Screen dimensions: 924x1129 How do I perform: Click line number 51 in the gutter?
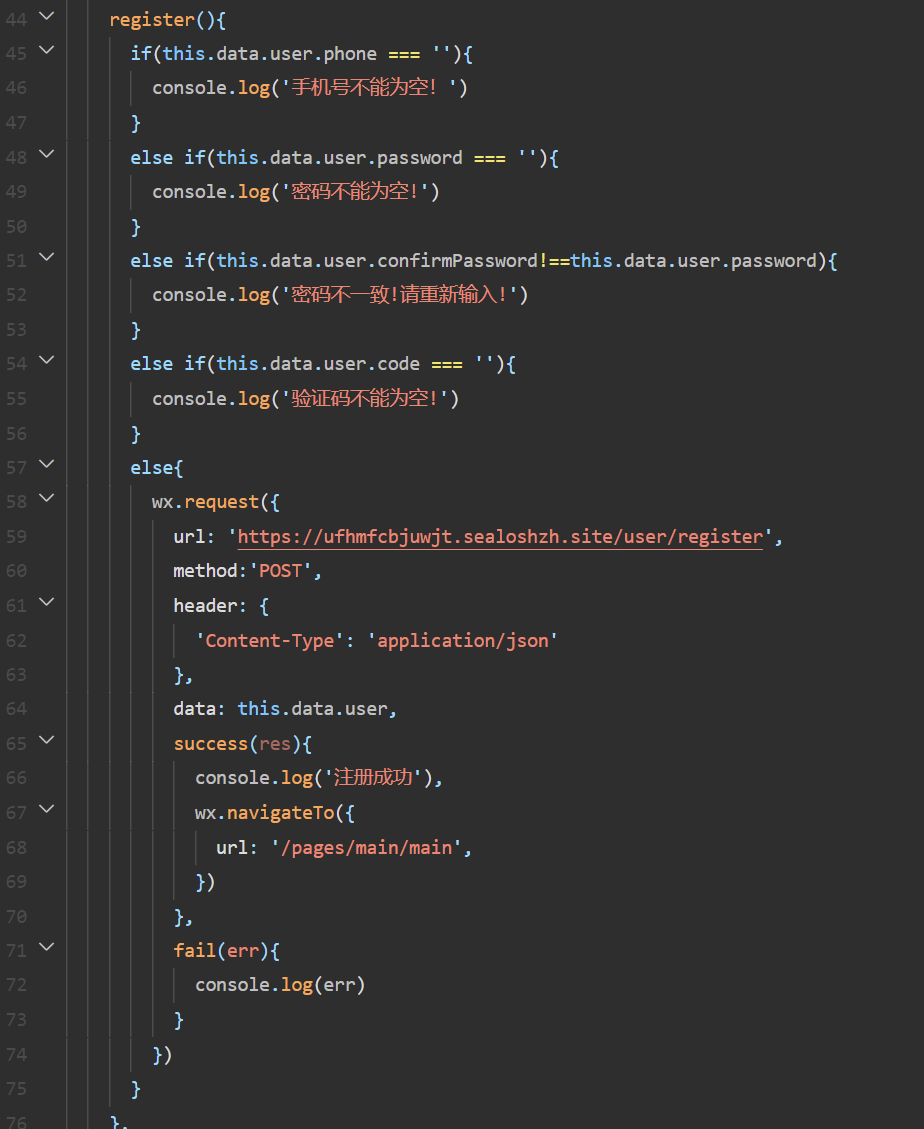[17, 261]
